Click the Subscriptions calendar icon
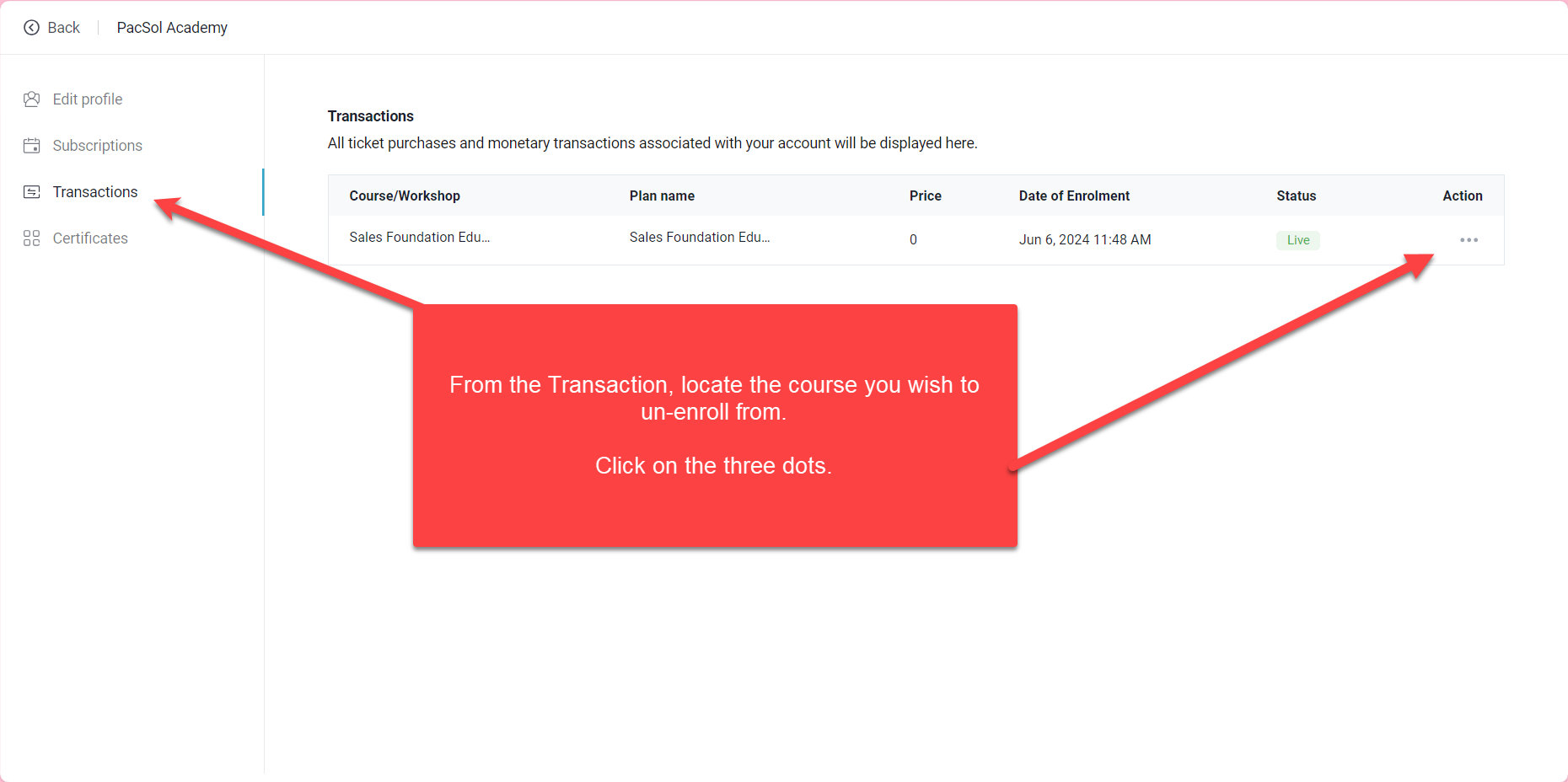The width and height of the screenshot is (1568, 782). tap(31, 146)
